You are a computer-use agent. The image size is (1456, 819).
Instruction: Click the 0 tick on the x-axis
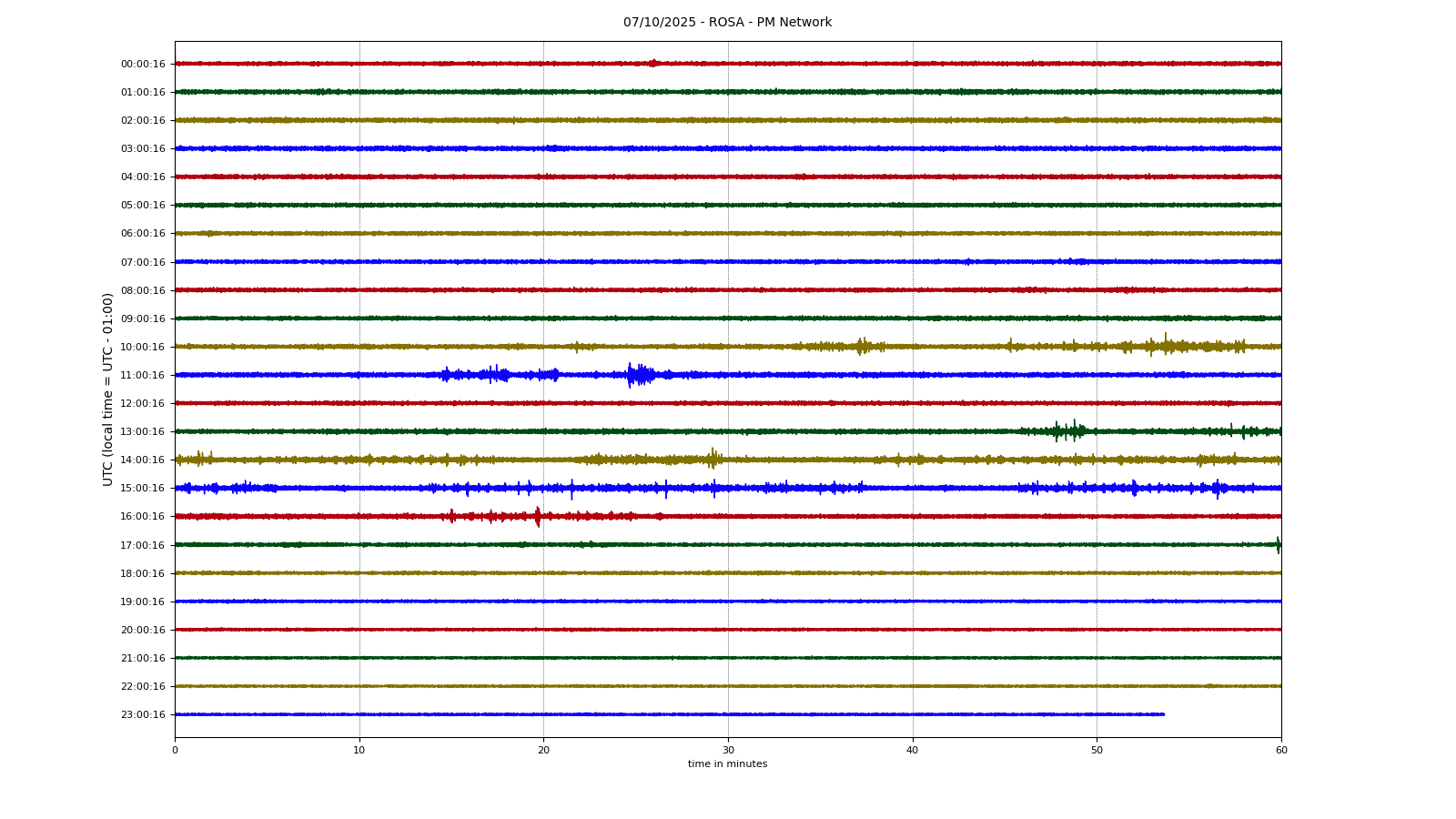[175, 750]
